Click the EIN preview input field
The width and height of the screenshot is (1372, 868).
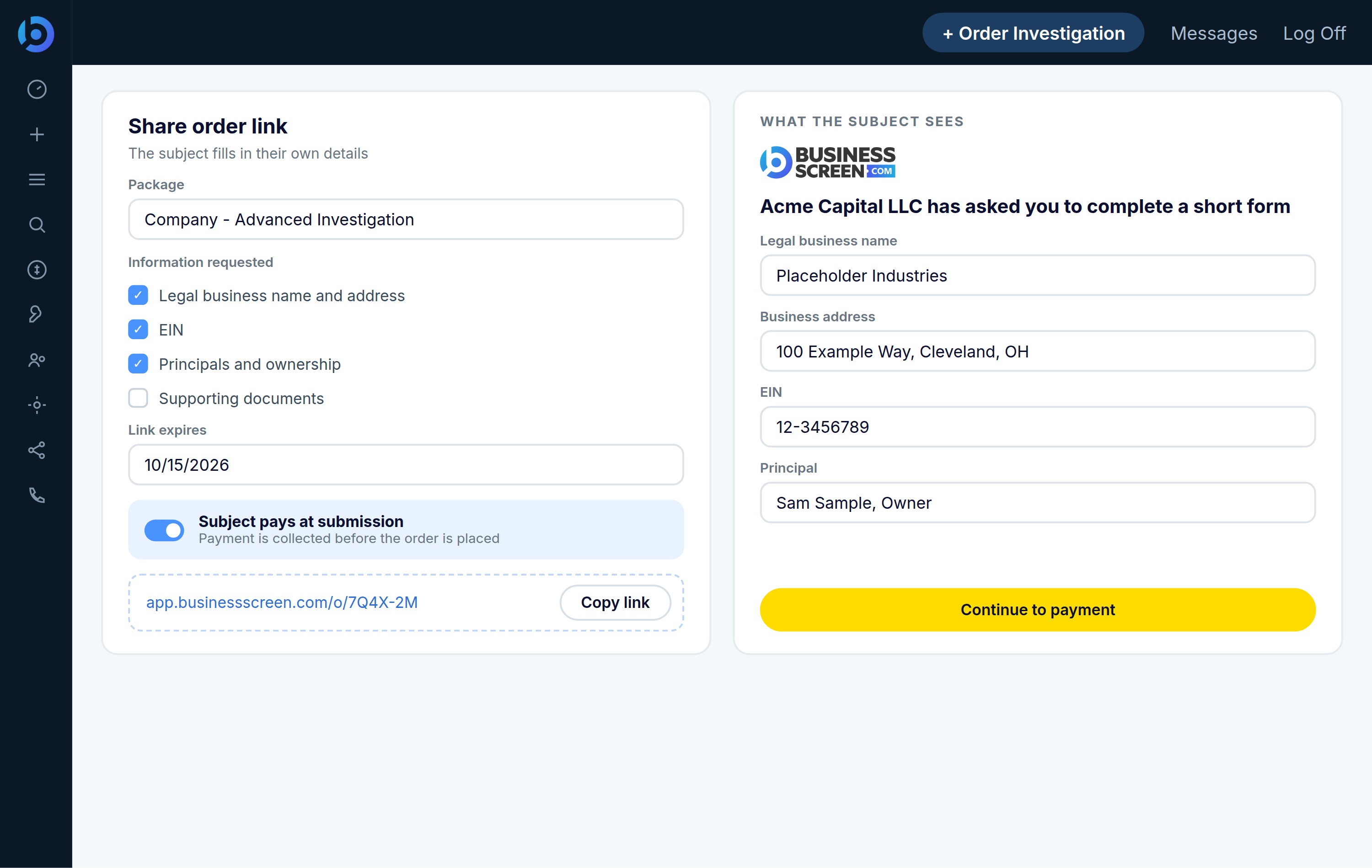[1038, 427]
